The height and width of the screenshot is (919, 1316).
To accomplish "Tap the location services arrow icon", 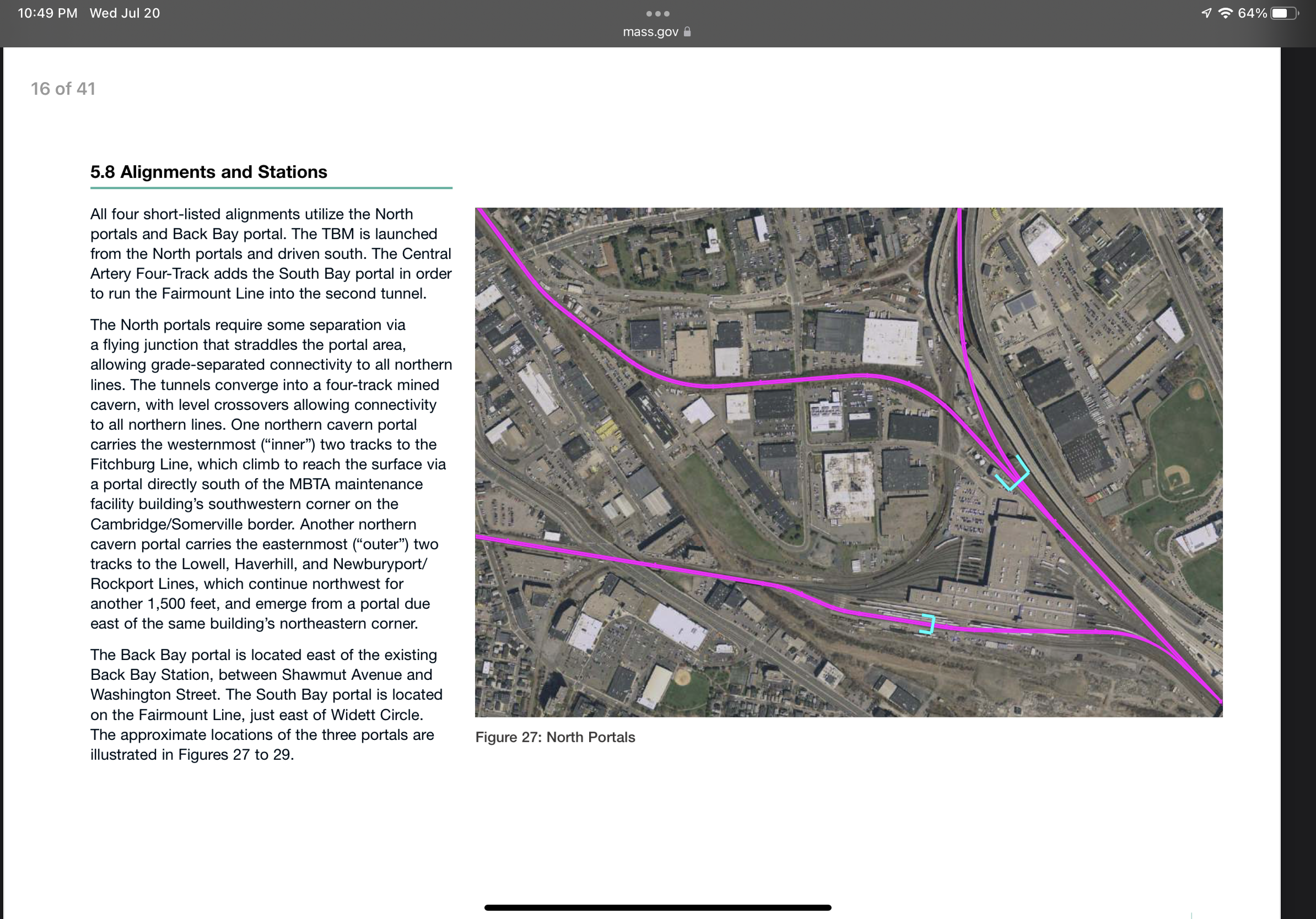I will pyautogui.click(x=1206, y=13).
